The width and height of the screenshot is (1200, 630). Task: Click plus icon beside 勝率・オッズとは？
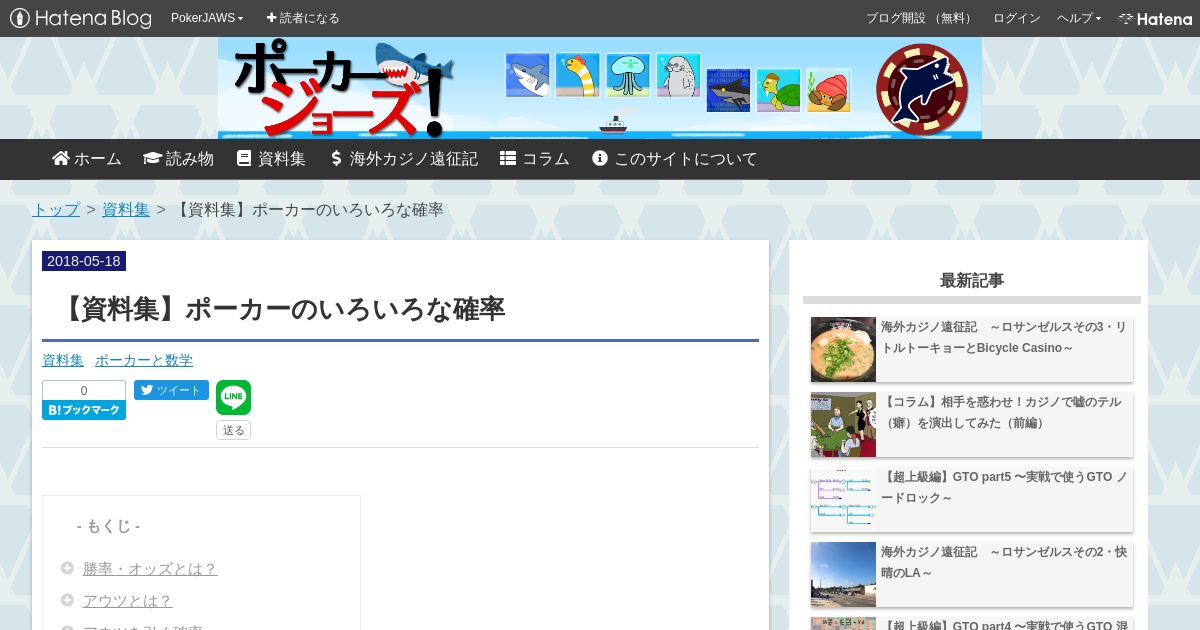coord(67,568)
